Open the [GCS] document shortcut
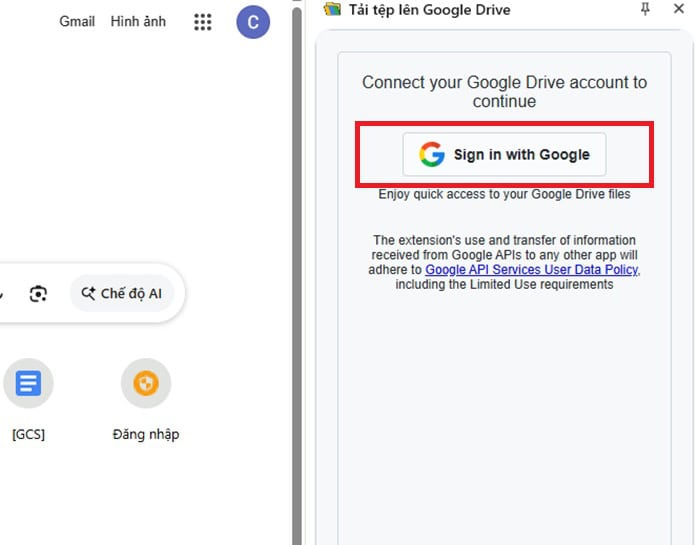This screenshot has height=545, width=700. point(28,383)
